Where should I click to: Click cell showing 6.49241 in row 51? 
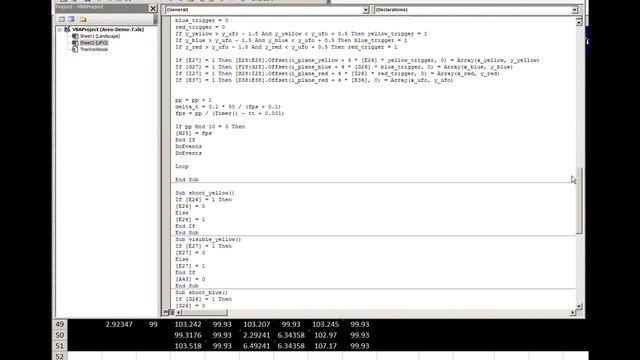point(256,346)
